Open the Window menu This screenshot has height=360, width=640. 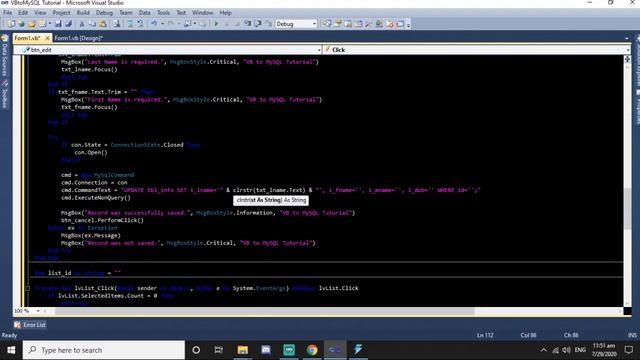coord(202,13)
